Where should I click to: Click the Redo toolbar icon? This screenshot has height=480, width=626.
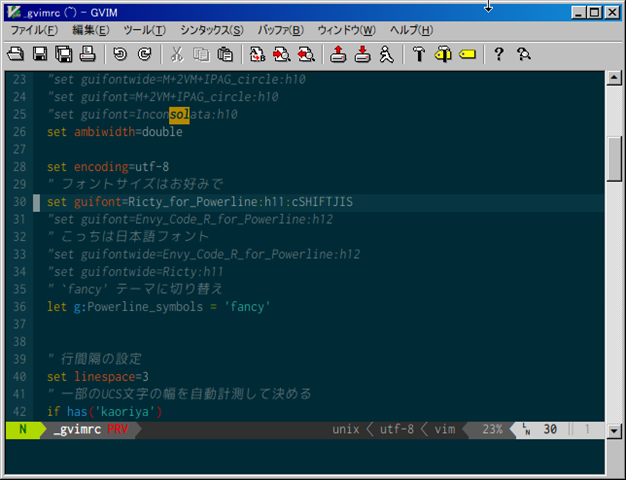tap(144, 54)
